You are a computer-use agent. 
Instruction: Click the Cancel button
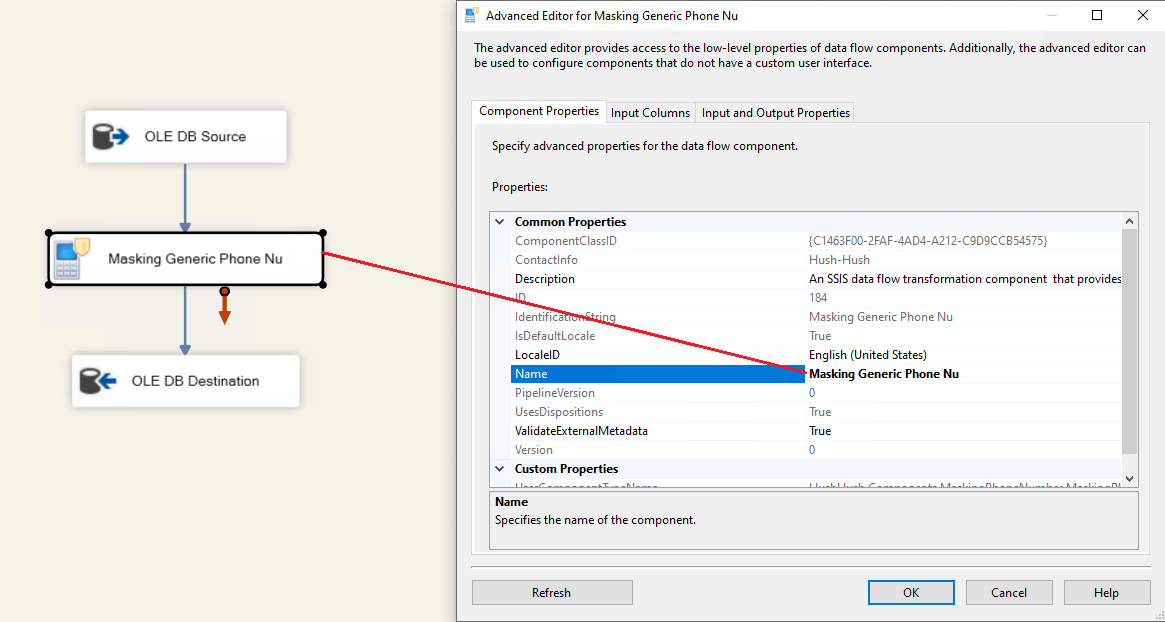pos(1008,593)
